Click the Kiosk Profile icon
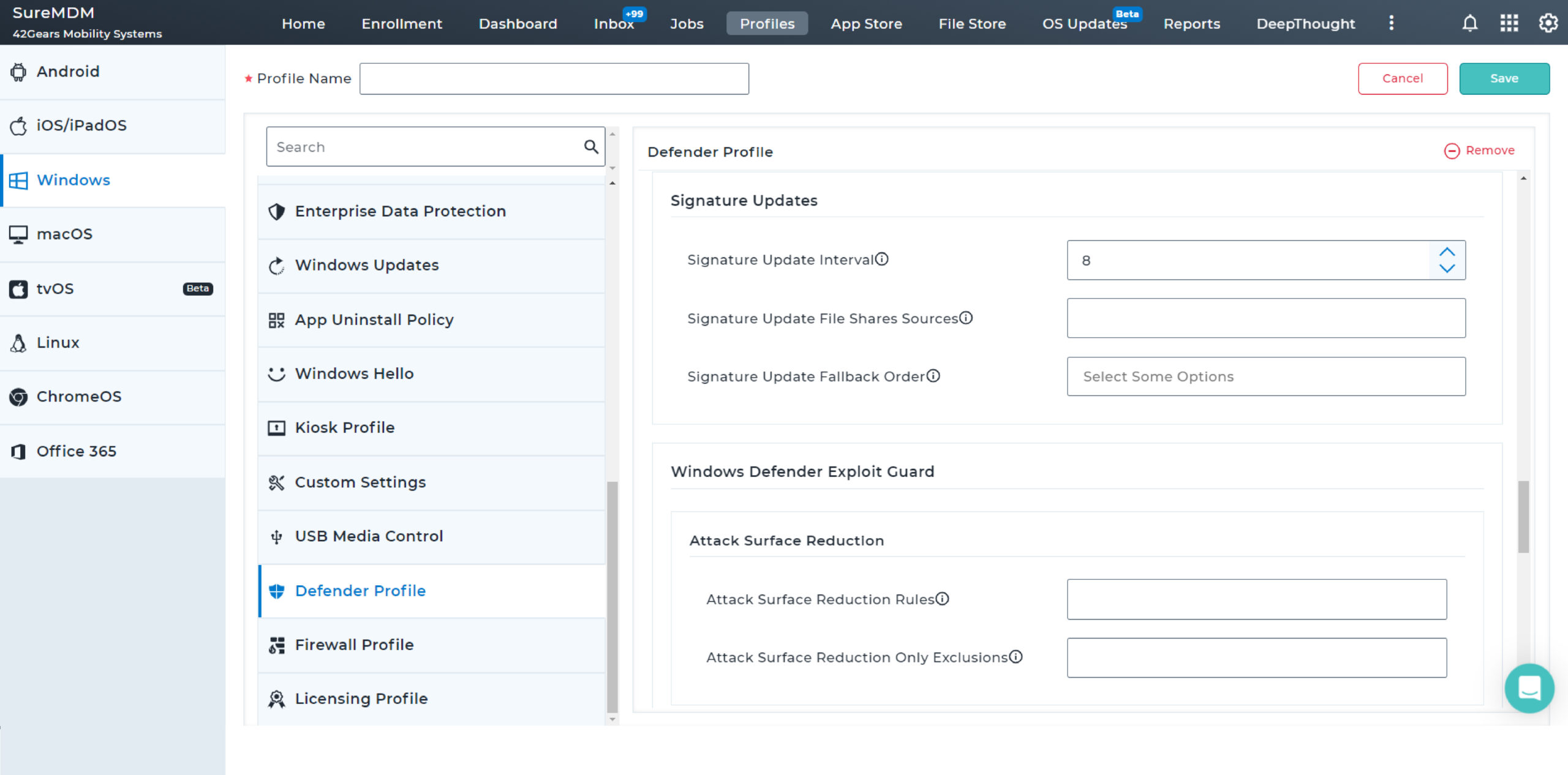 (277, 428)
